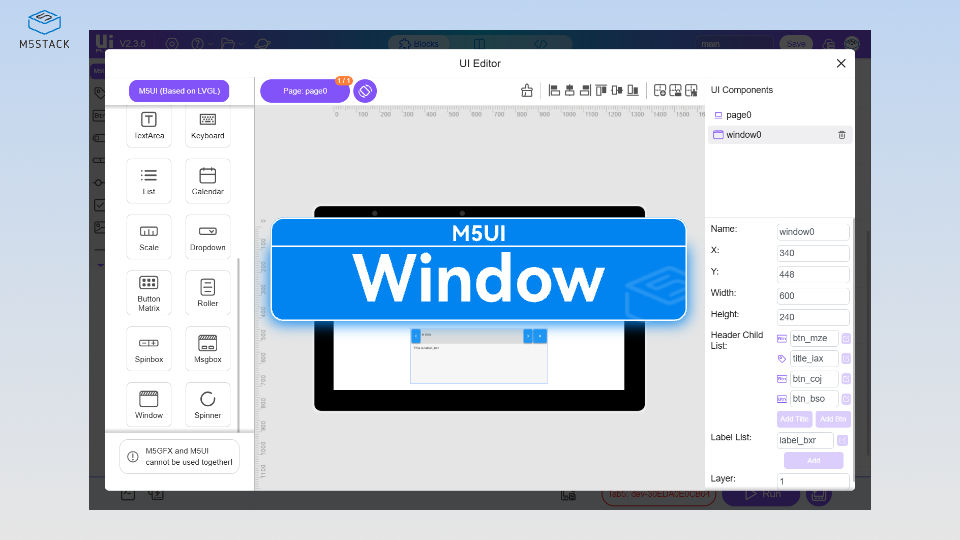Click the clear canvas brush icon

[x=527, y=91]
